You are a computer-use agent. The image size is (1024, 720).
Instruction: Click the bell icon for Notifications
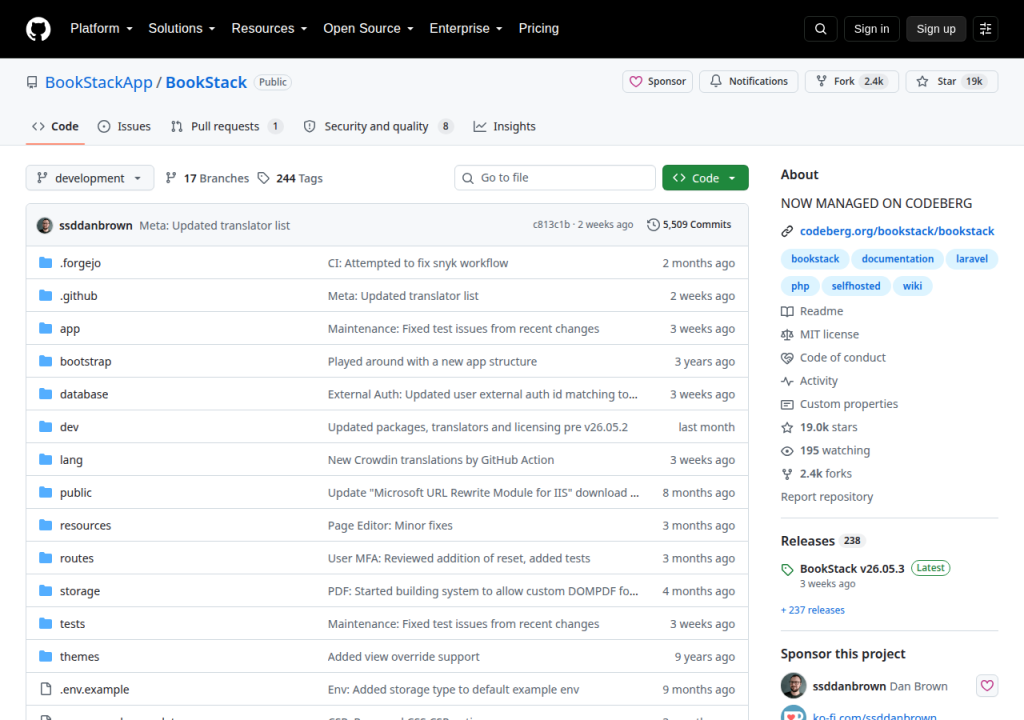[x=716, y=81]
